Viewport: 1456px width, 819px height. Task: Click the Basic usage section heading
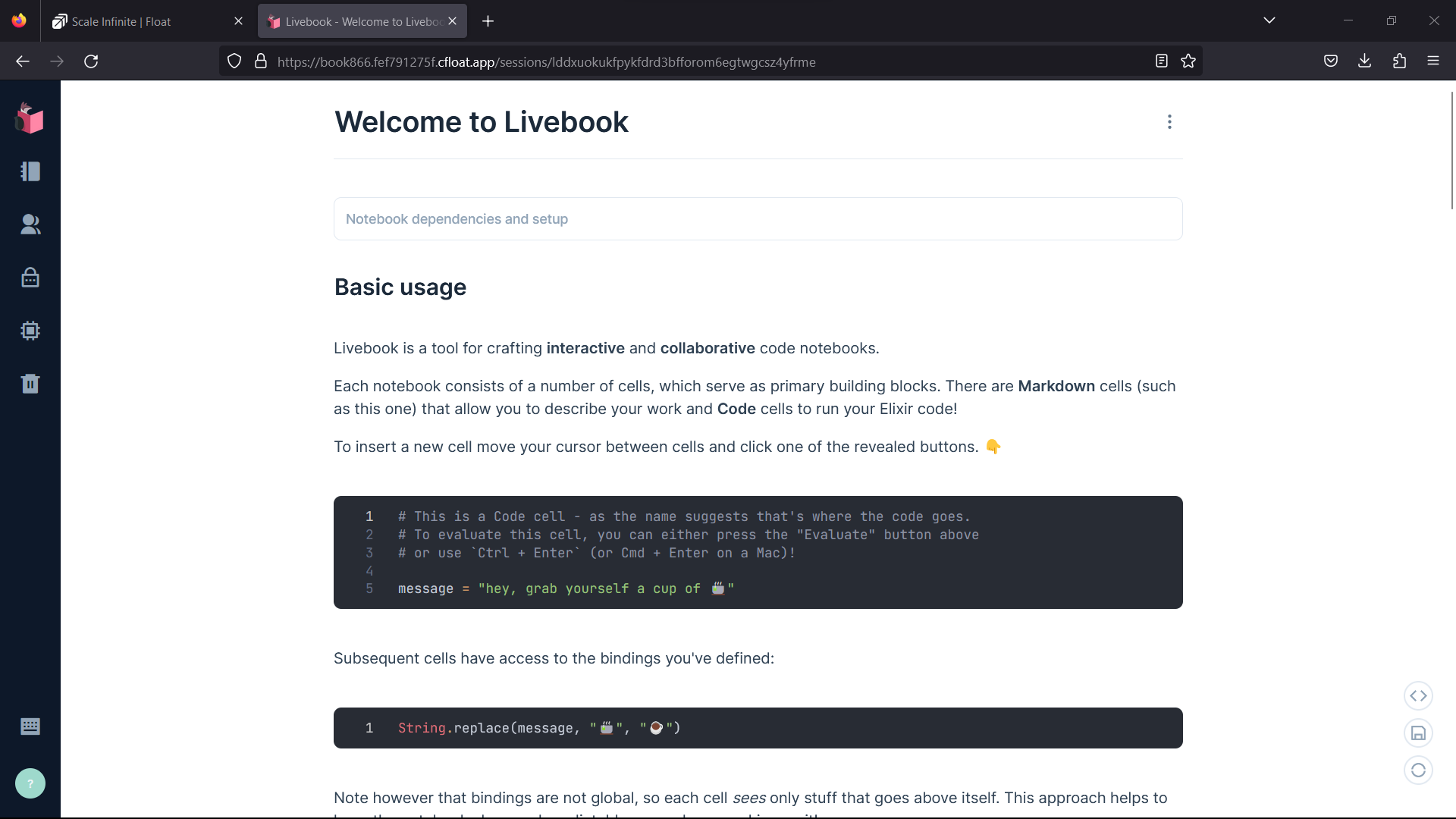tap(400, 287)
